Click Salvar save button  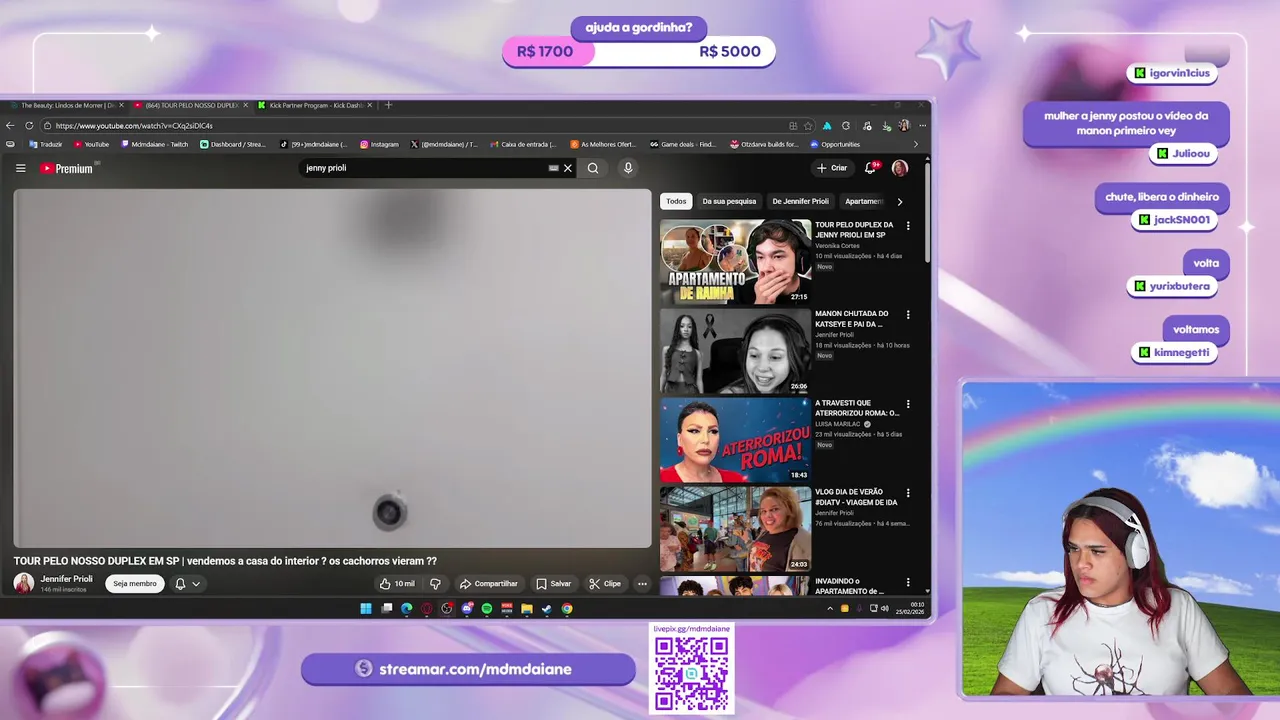coord(553,584)
